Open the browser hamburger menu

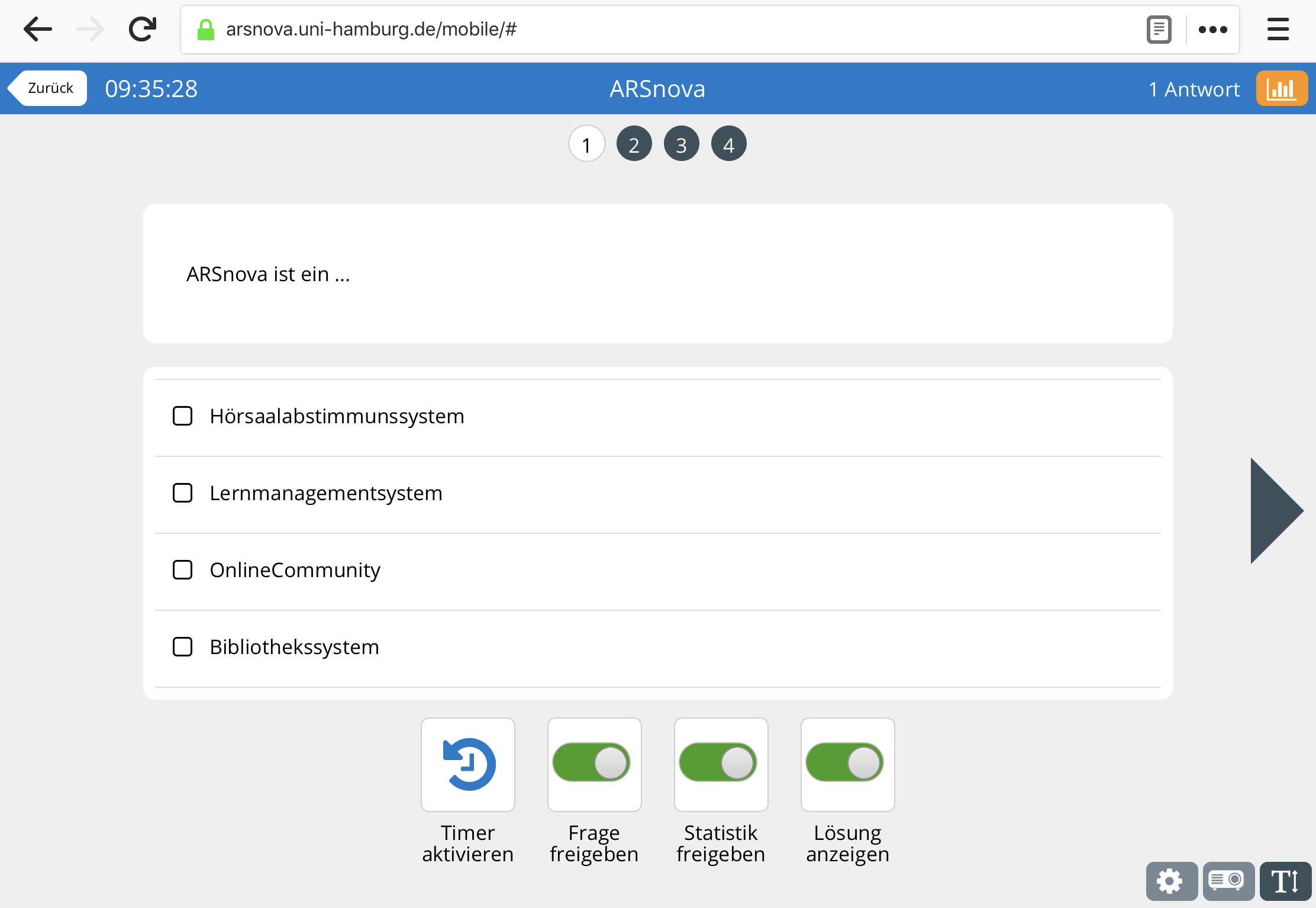(1278, 30)
